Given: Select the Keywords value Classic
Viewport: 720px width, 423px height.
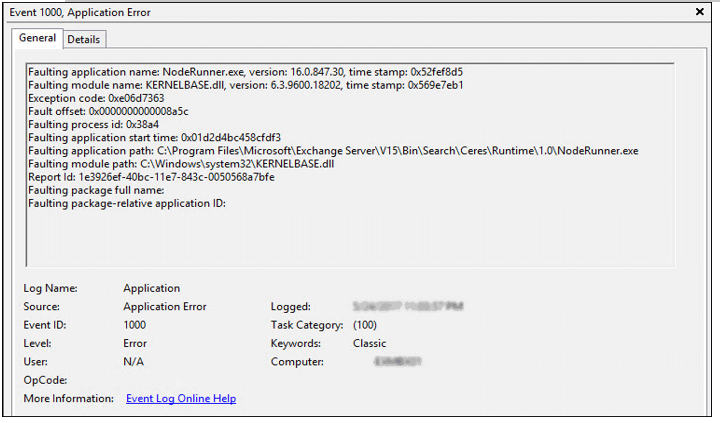Looking at the screenshot, I should (x=369, y=343).
